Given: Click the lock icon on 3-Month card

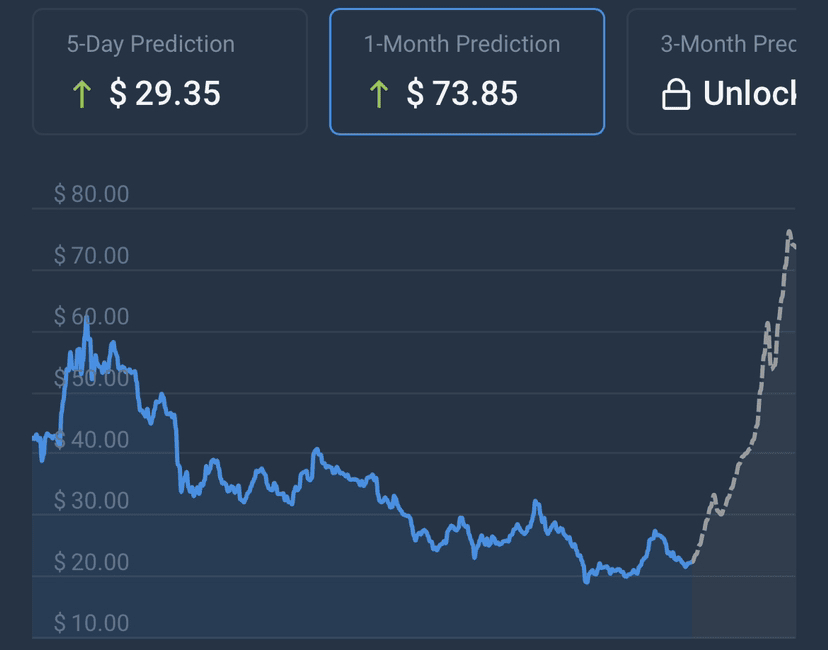Looking at the screenshot, I should pos(677,95).
